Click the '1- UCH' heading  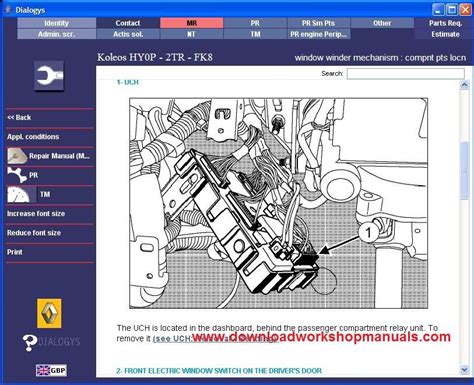128,82
